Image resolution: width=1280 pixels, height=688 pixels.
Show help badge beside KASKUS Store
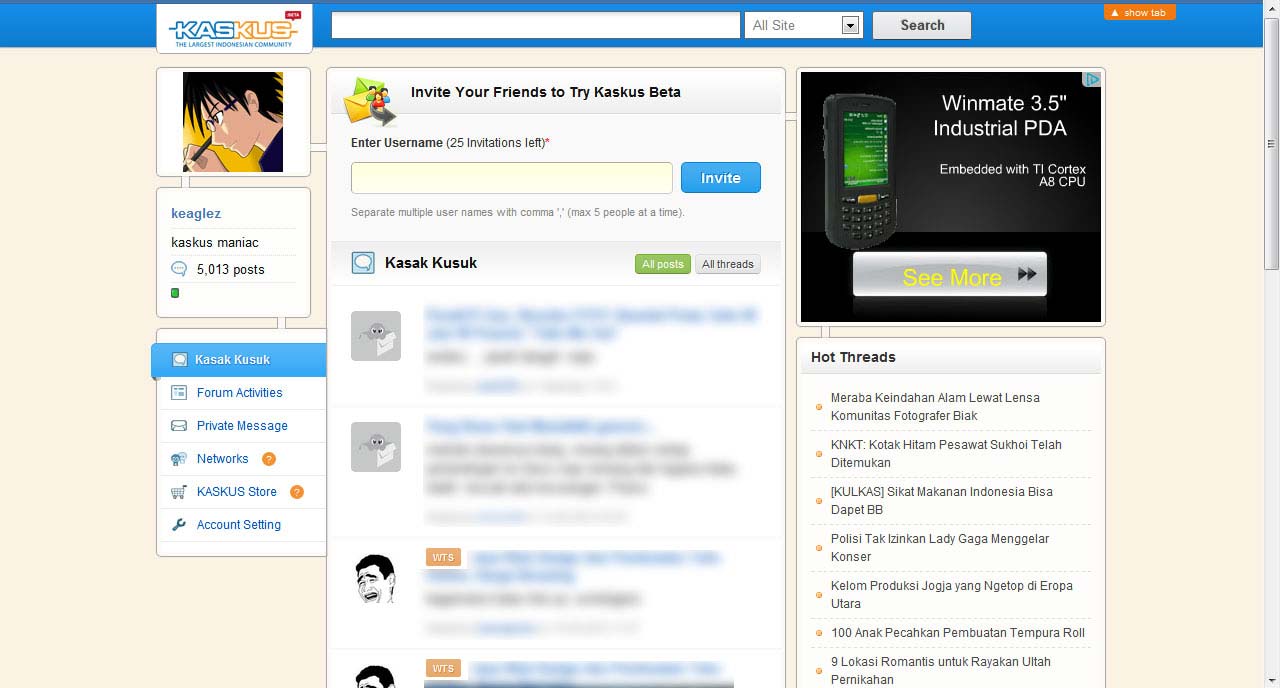[x=296, y=492]
